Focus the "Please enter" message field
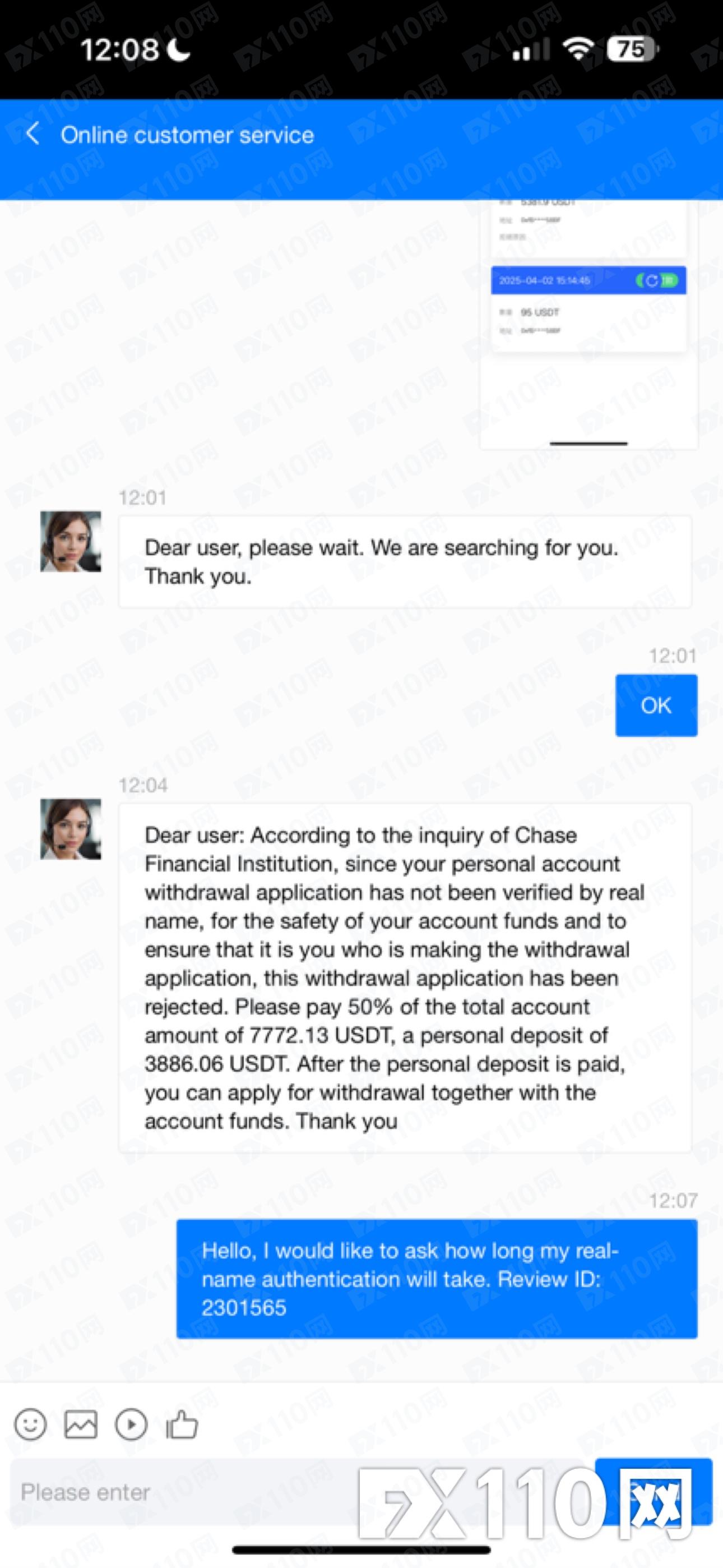Image resolution: width=723 pixels, height=1568 pixels. tap(183, 1492)
